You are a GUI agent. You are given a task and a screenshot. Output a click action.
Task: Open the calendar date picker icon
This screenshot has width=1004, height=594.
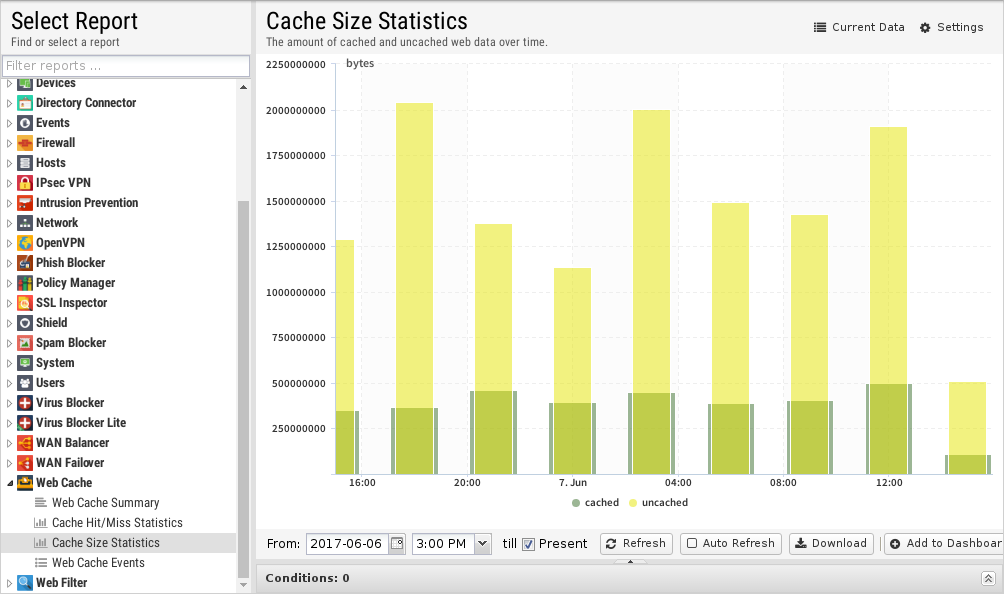coord(397,543)
